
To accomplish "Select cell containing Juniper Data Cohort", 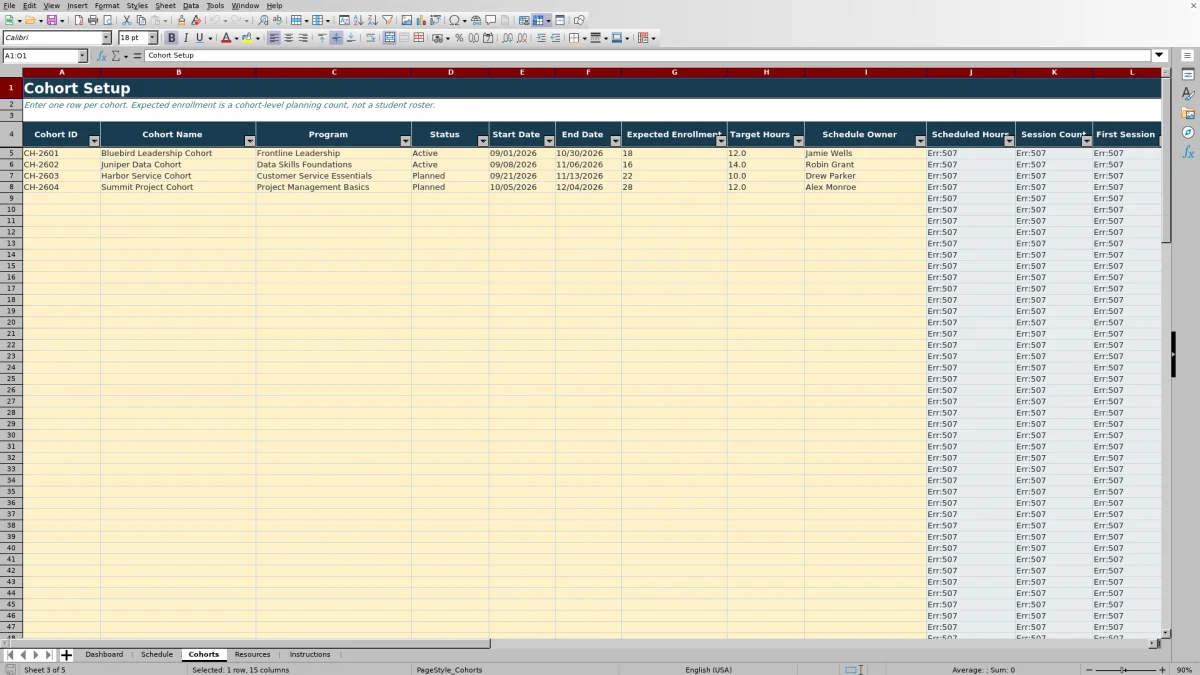I will (x=178, y=165).
